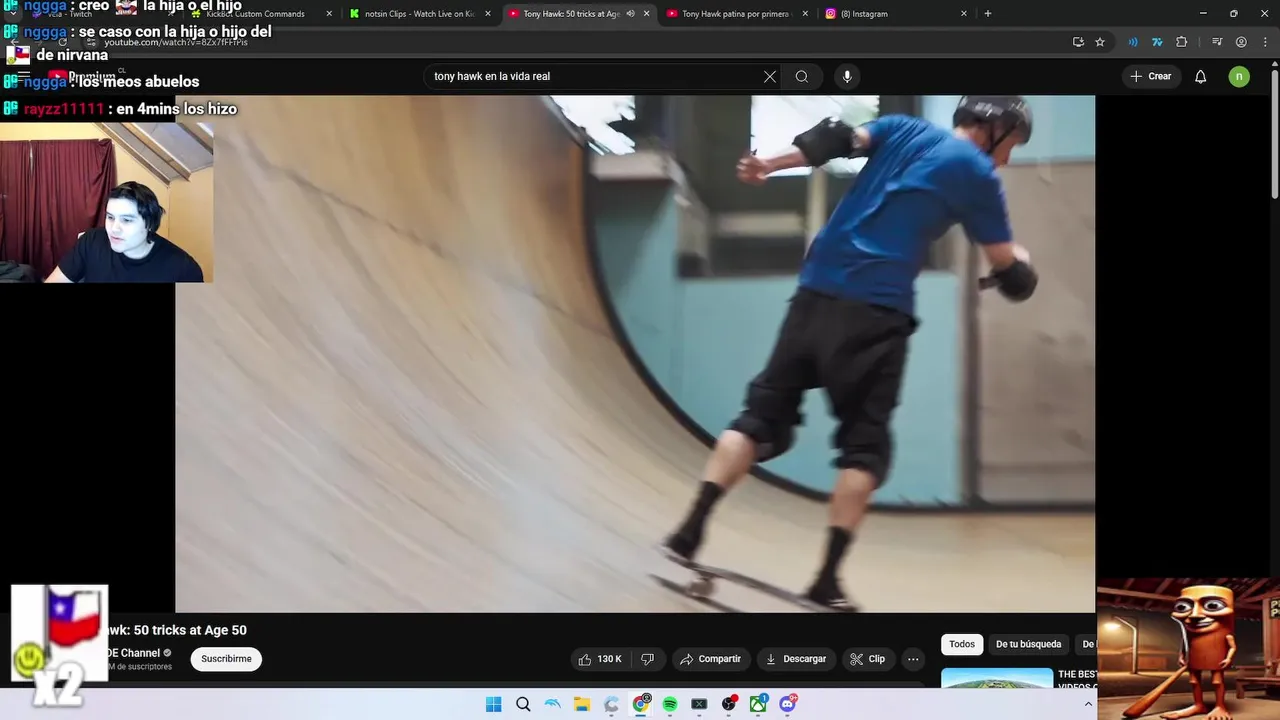This screenshot has width=1280, height=720.
Task: Open Discord from the taskbar
Action: point(788,704)
